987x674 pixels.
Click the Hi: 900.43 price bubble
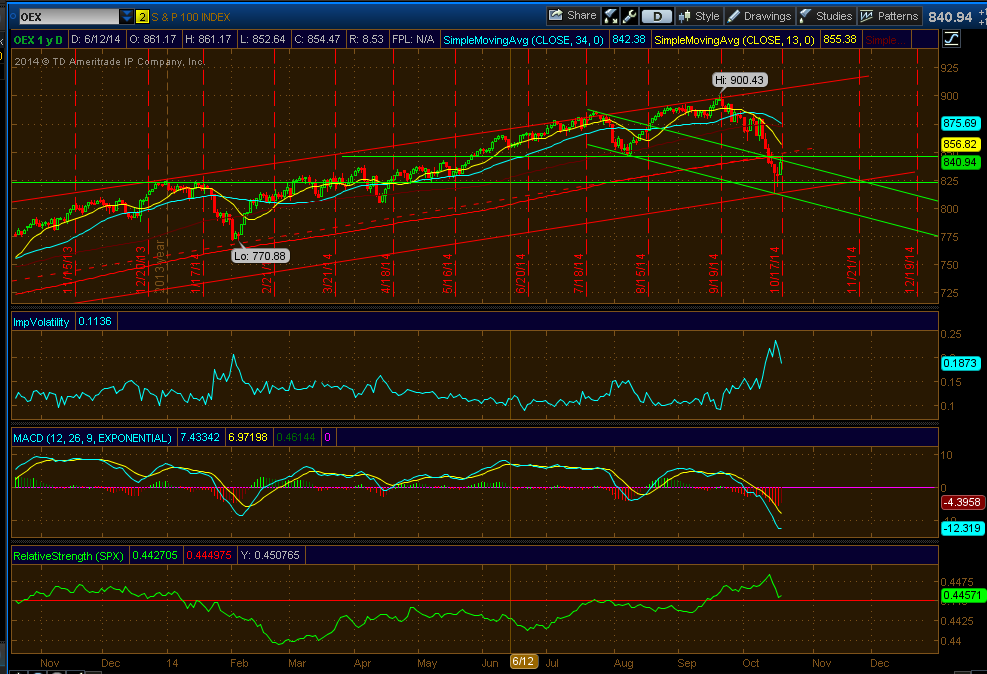(739, 80)
